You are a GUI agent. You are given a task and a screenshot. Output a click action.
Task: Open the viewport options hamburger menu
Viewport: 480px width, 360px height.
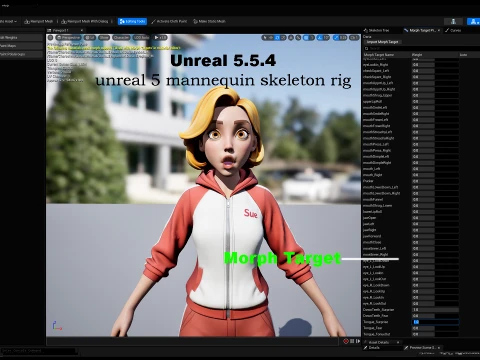click(x=51, y=38)
